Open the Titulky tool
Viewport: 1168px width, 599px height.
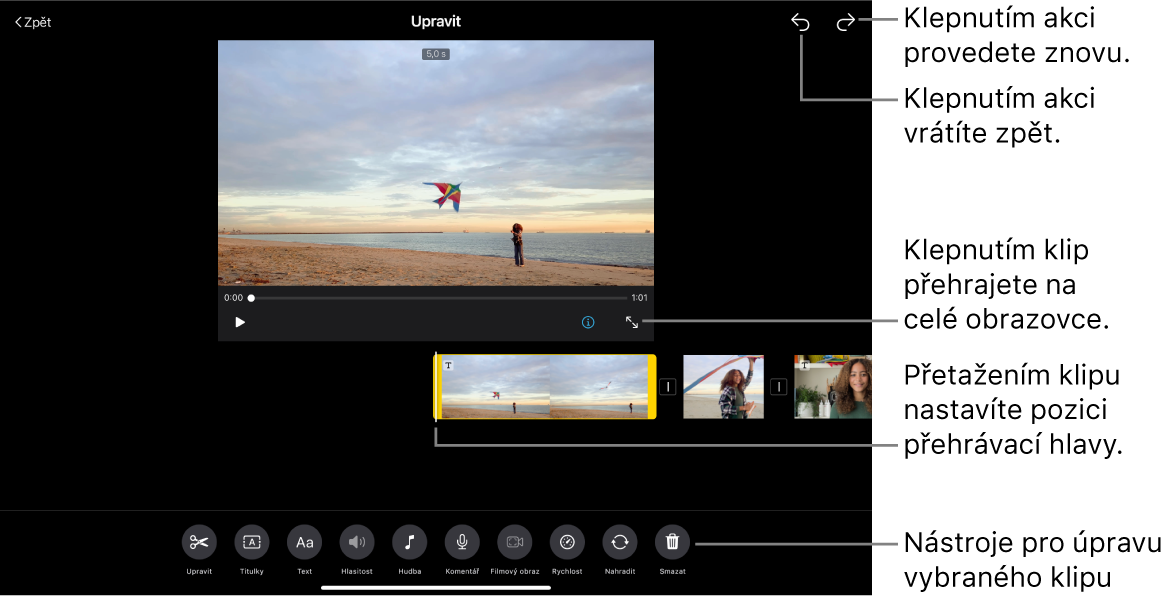coord(252,542)
